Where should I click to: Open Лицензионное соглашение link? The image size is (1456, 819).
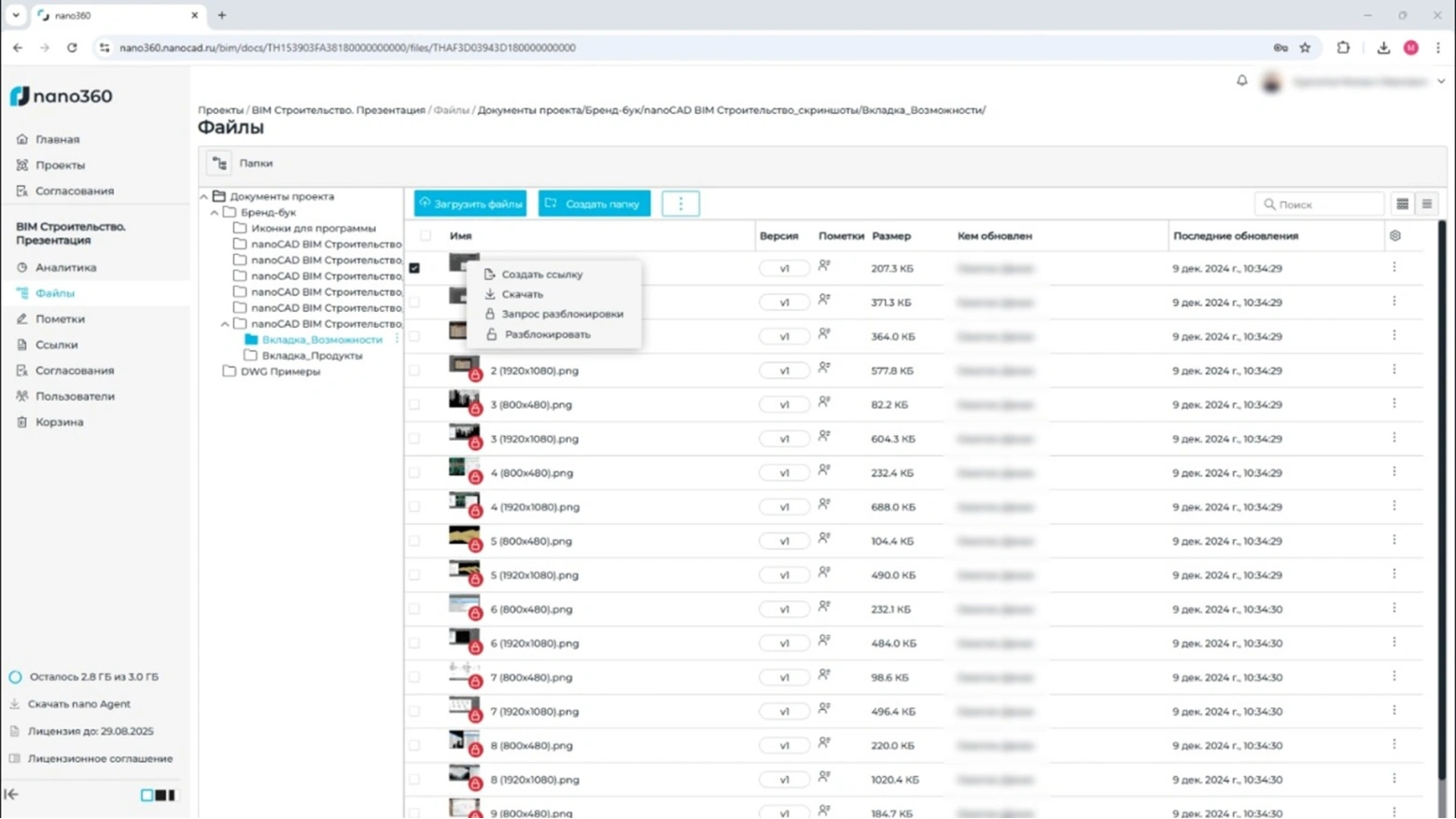pos(100,759)
